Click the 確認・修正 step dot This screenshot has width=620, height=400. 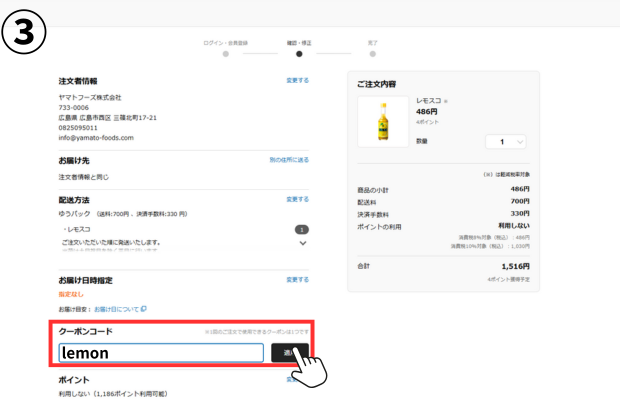[x=299, y=54]
